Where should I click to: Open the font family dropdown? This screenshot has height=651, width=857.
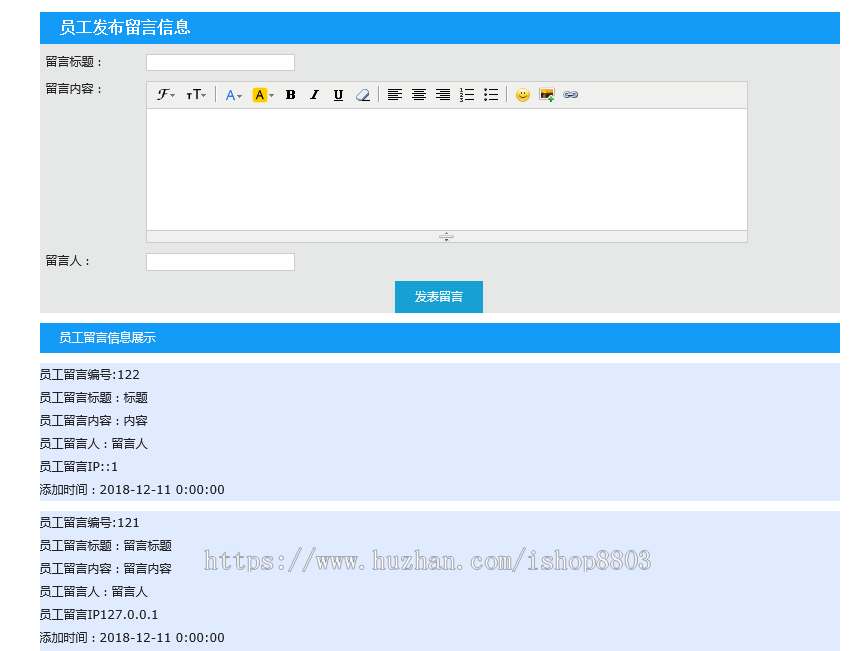164,94
